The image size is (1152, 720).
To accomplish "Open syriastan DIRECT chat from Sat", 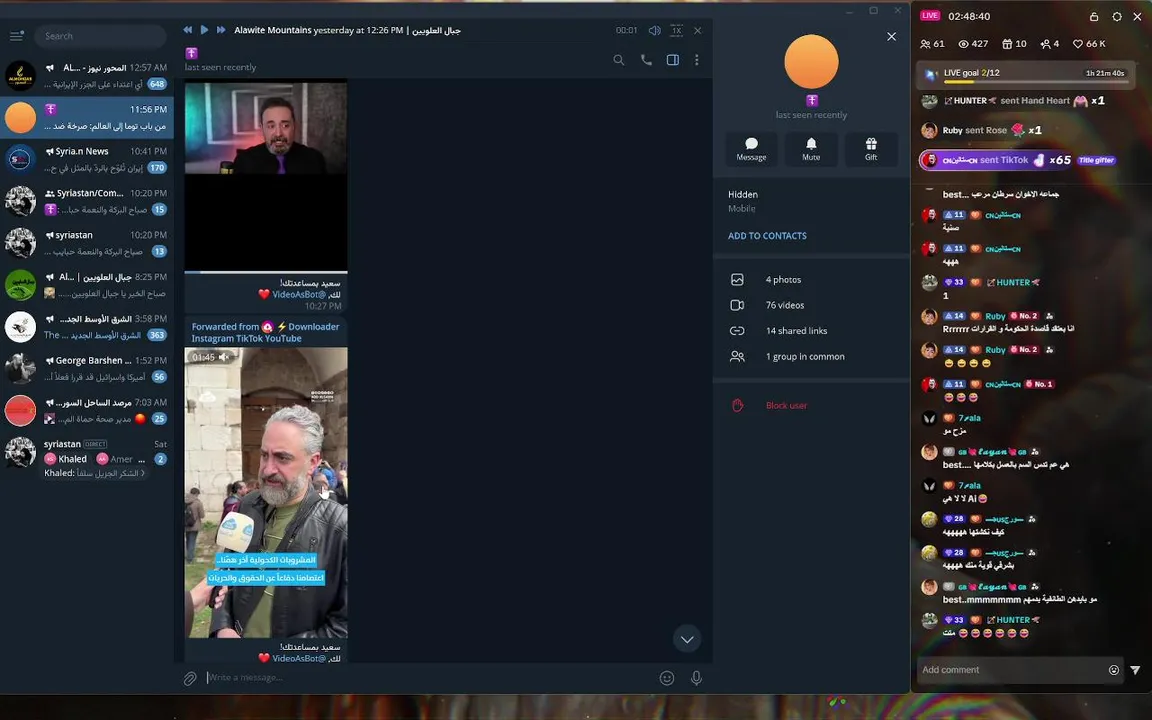I will pyautogui.click(x=87, y=458).
